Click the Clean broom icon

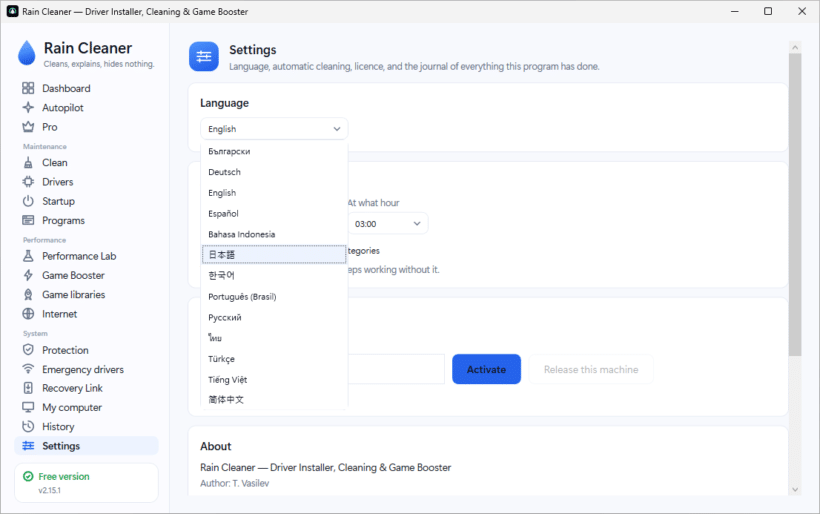28,163
